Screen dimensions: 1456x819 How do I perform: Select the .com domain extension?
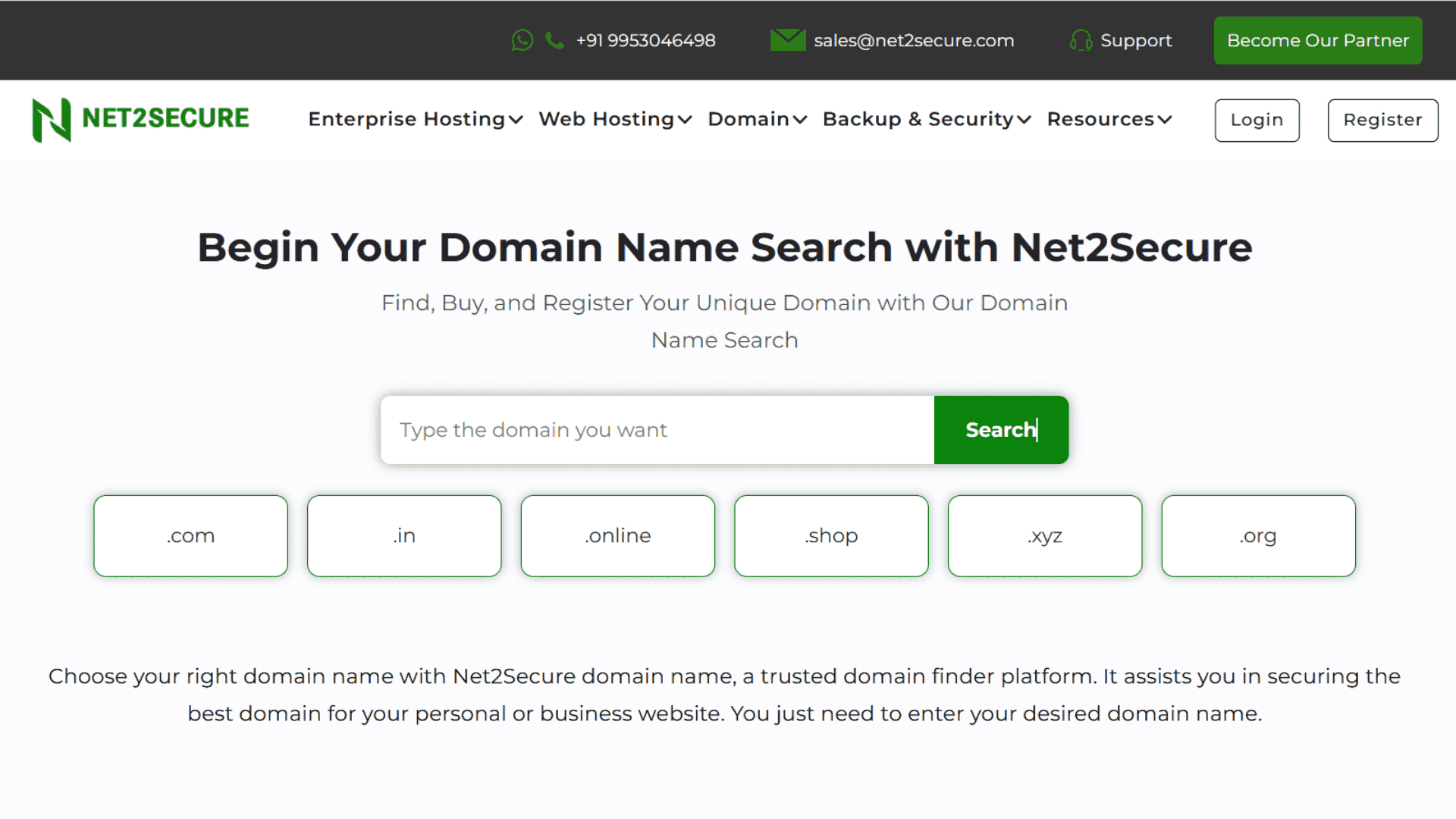[190, 536]
